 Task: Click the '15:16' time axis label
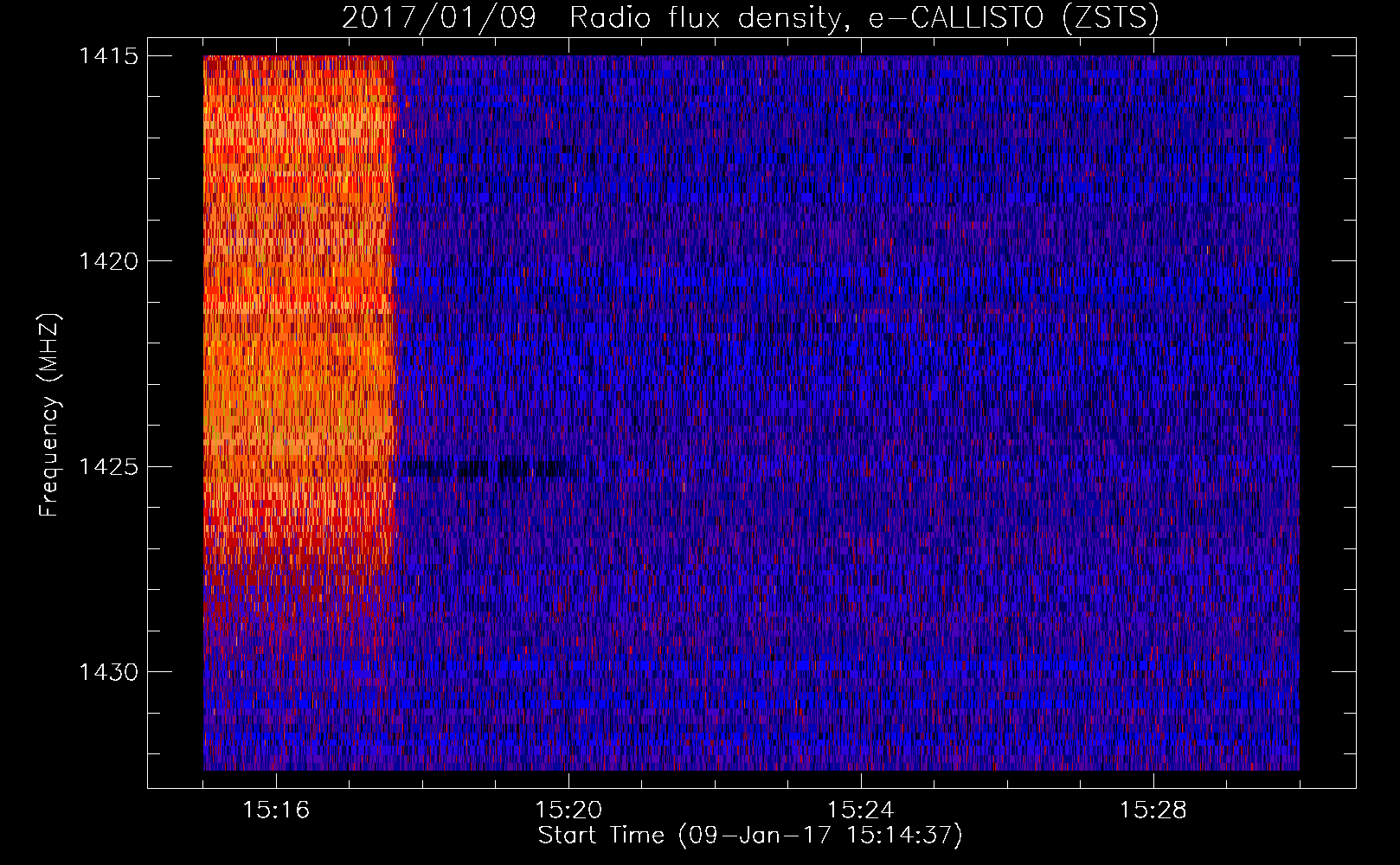coord(276,811)
